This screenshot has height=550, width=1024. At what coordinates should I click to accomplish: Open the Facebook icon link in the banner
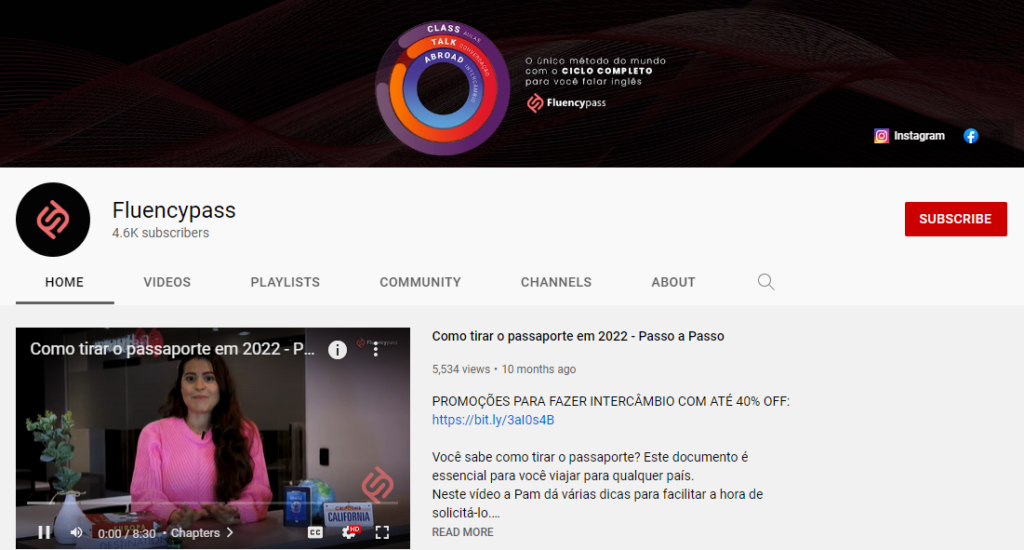click(x=970, y=136)
